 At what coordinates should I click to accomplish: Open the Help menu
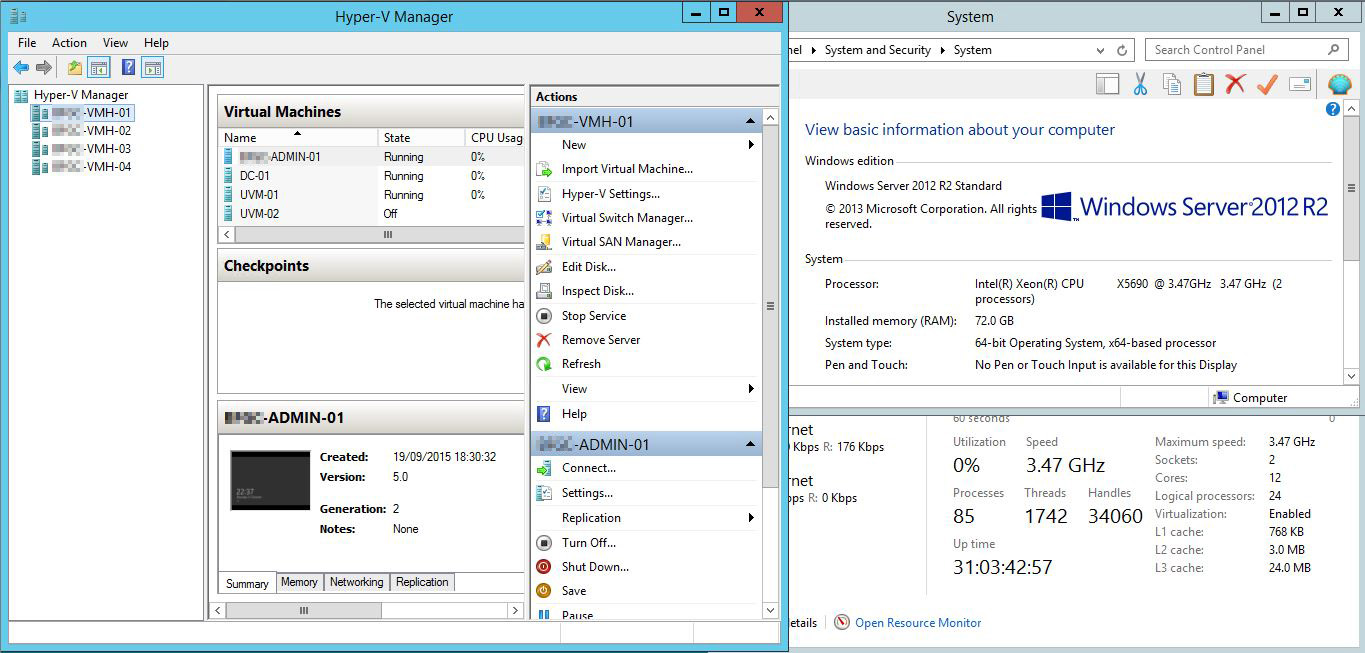tap(156, 43)
